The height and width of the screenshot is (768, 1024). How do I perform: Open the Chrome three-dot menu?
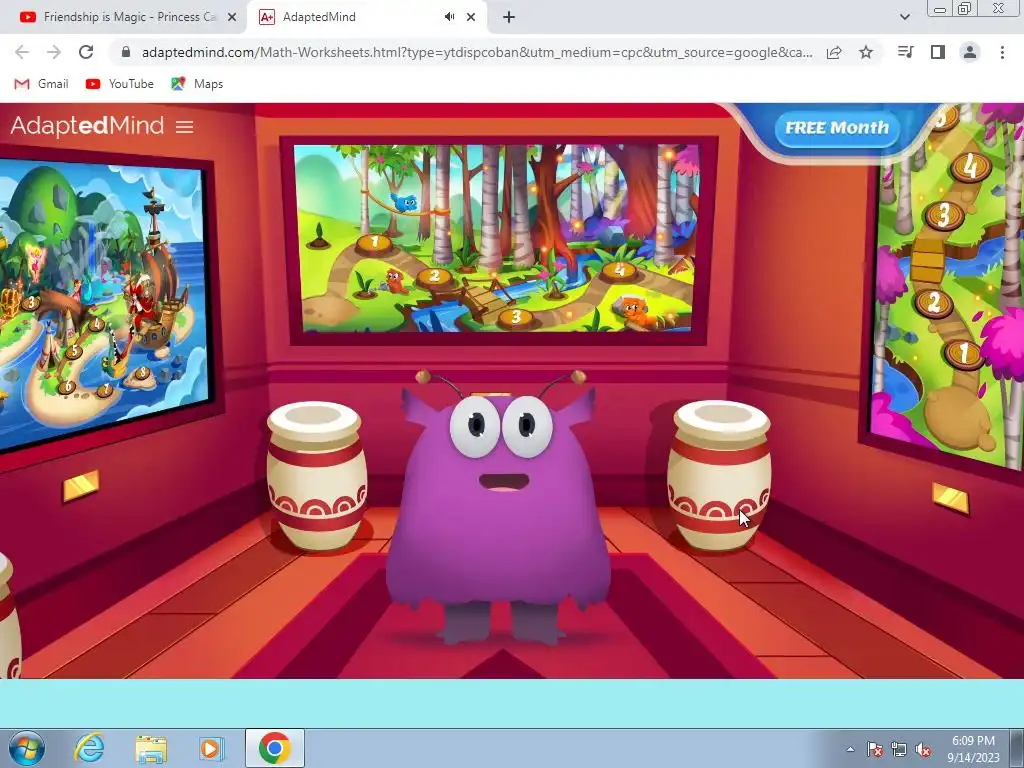(x=1002, y=52)
